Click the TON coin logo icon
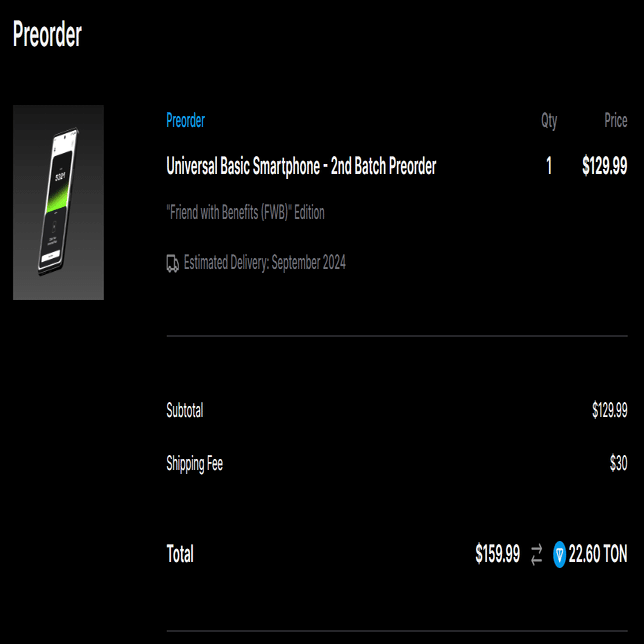 click(x=559, y=554)
